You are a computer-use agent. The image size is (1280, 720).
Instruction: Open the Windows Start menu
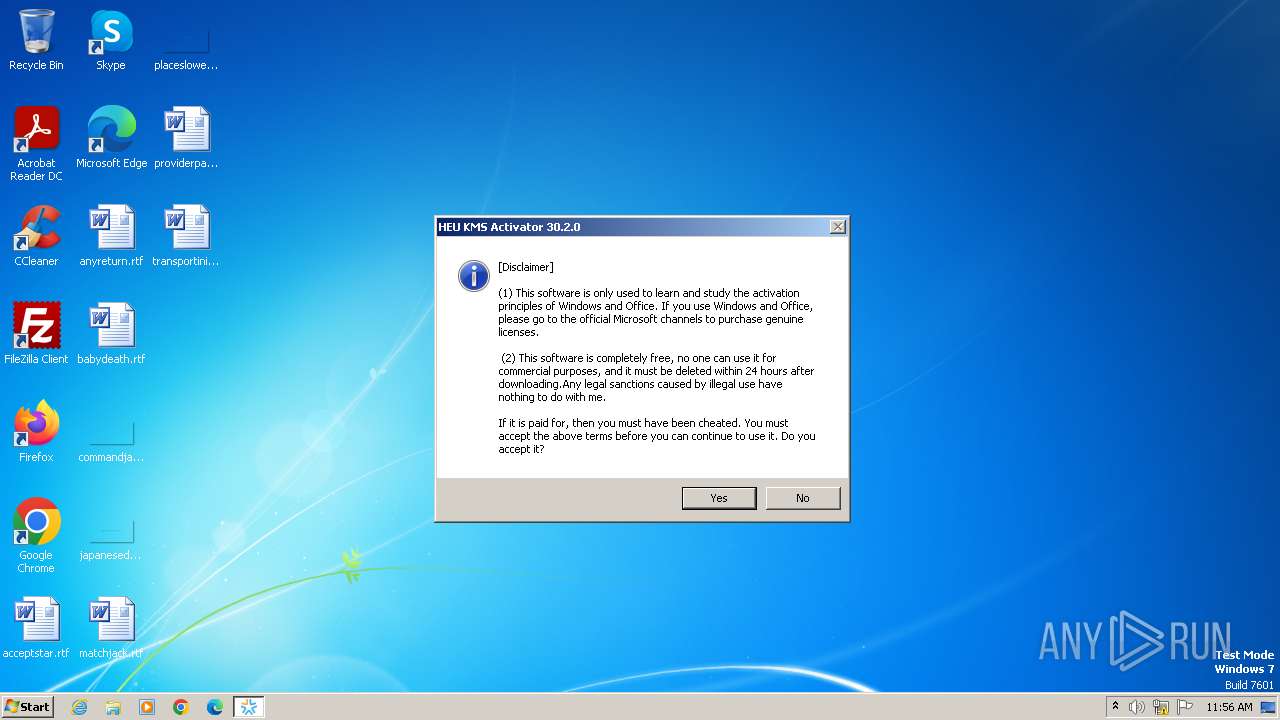click(28, 707)
